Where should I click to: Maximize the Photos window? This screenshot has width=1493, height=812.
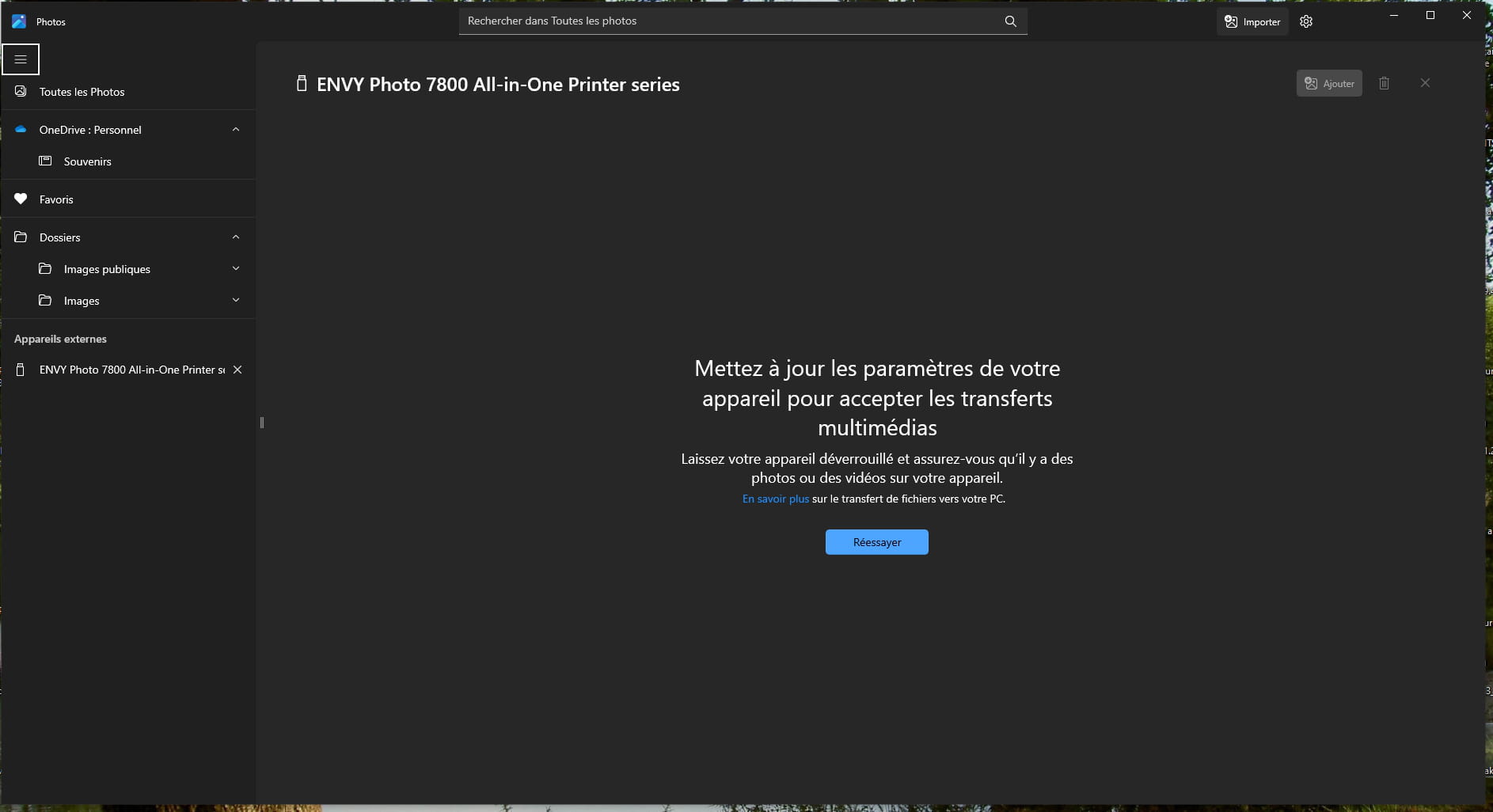(x=1430, y=15)
